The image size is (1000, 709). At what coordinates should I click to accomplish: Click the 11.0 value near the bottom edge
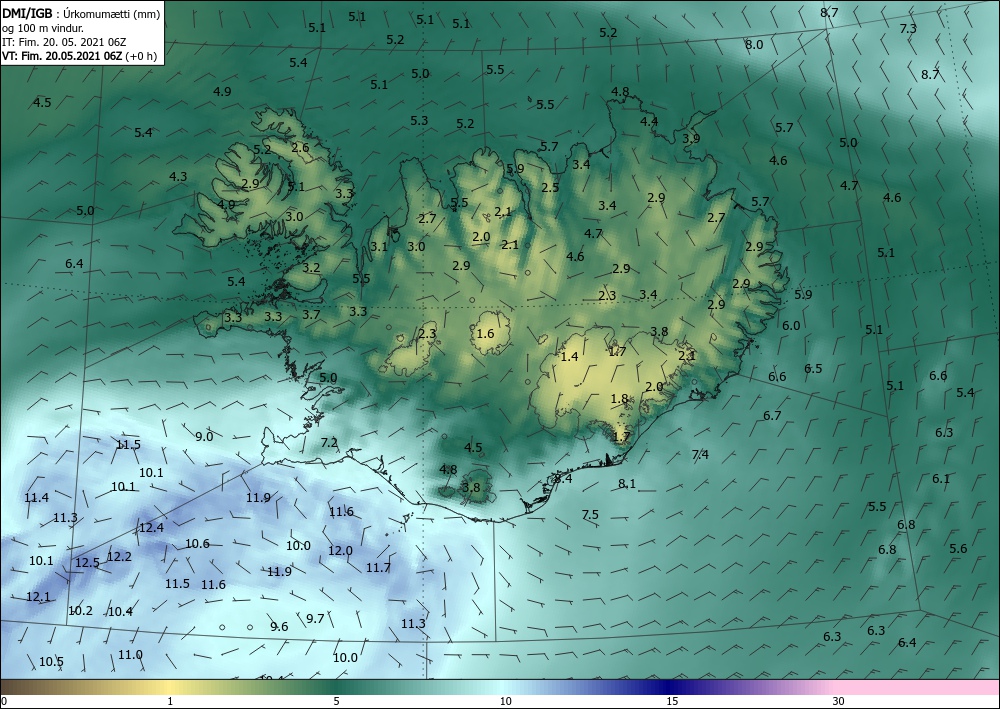tap(130, 654)
